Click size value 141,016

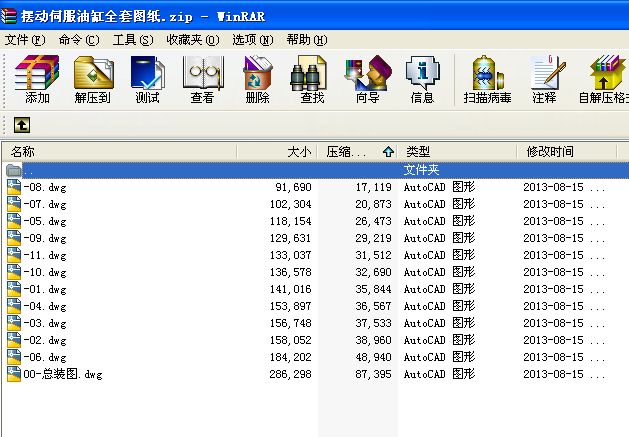point(290,289)
